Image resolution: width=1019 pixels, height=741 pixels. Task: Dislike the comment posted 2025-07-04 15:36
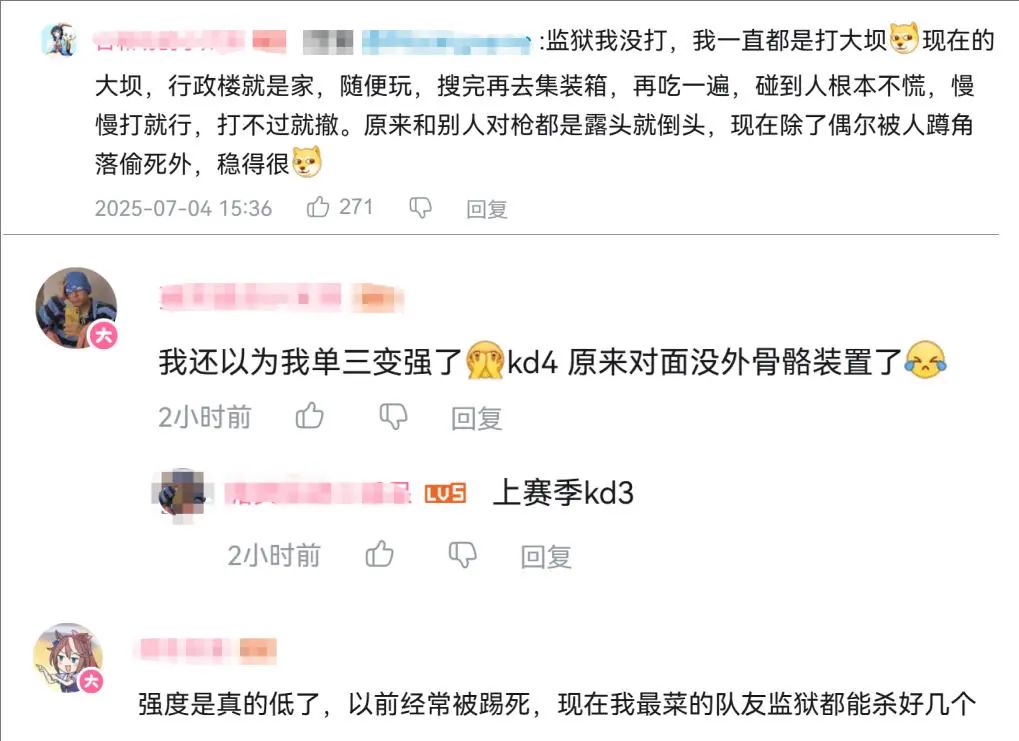(x=420, y=208)
